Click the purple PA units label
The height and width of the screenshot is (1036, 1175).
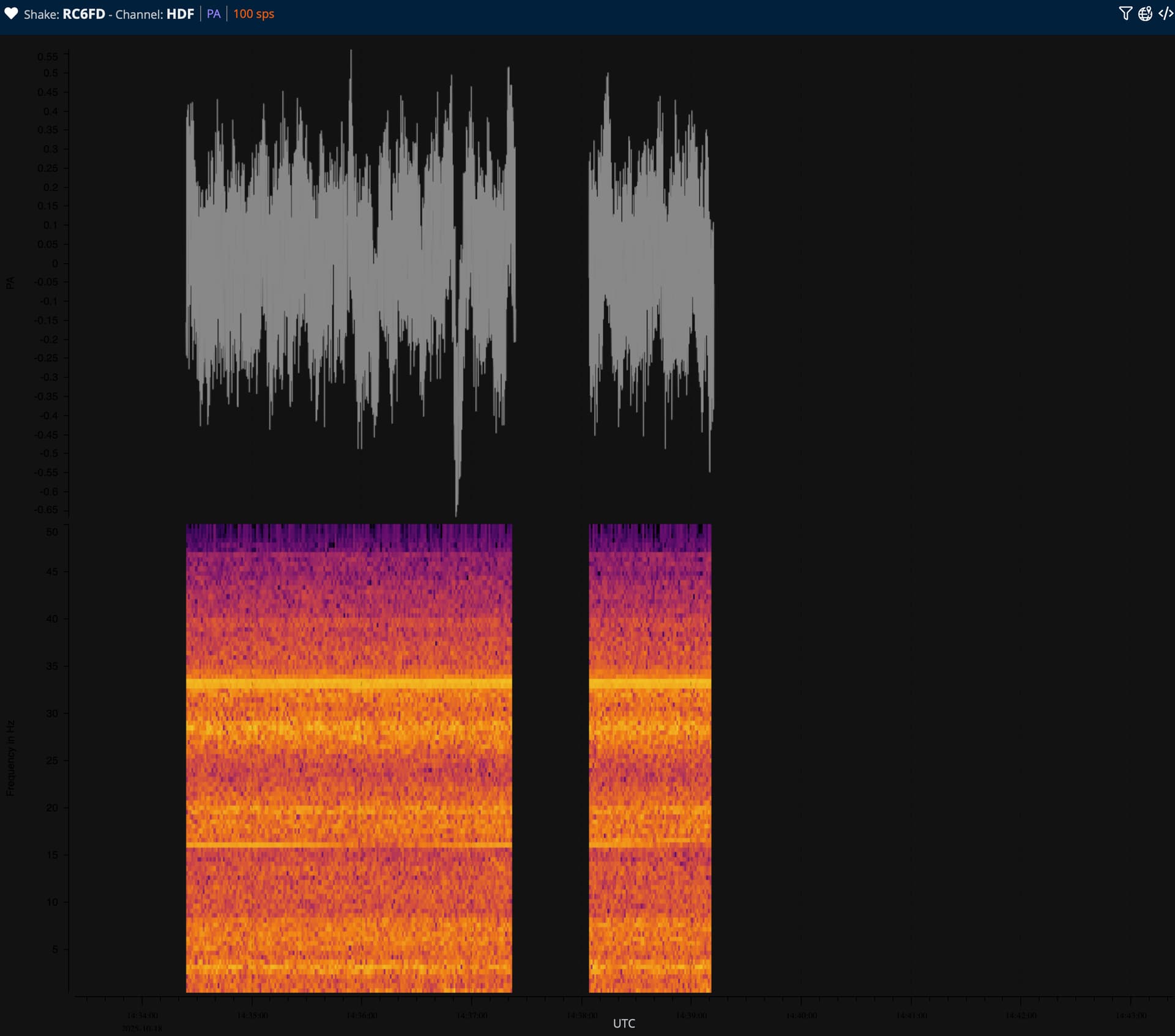[214, 14]
